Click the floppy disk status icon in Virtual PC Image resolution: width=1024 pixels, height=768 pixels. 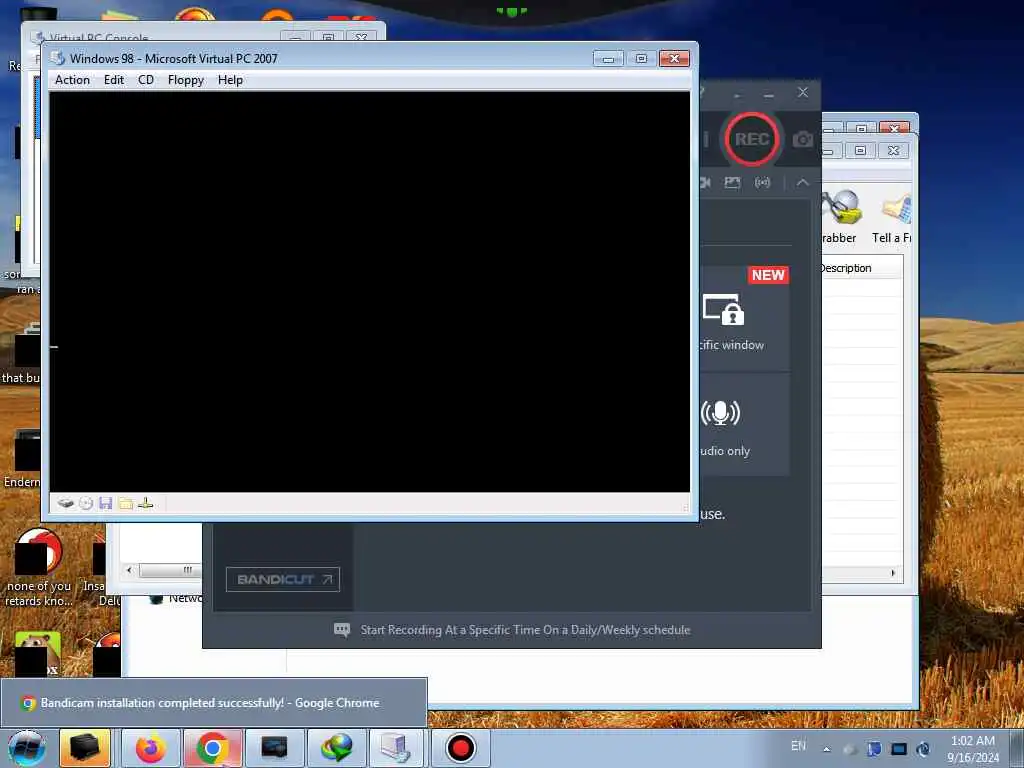click(105, 503)
